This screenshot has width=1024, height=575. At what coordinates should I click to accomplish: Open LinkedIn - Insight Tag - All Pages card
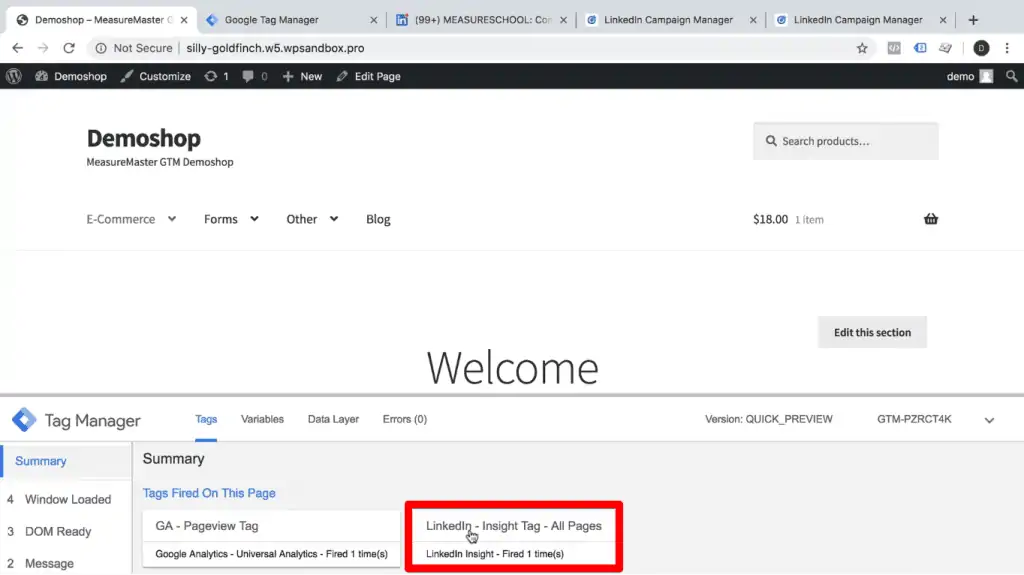coord(514,538)
